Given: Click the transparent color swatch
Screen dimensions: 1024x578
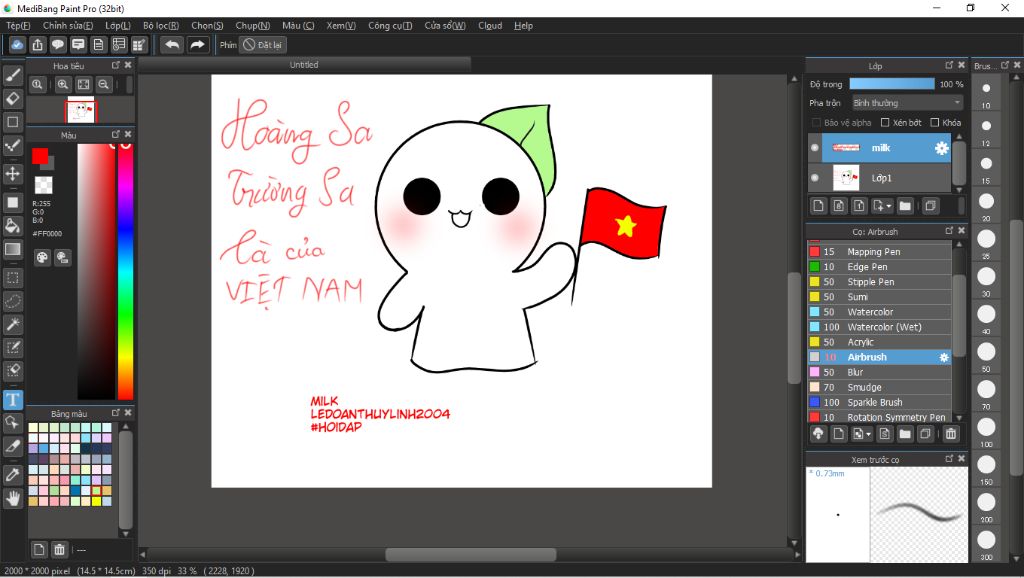Looking at the screenshot, I should [x=43, y=185].
